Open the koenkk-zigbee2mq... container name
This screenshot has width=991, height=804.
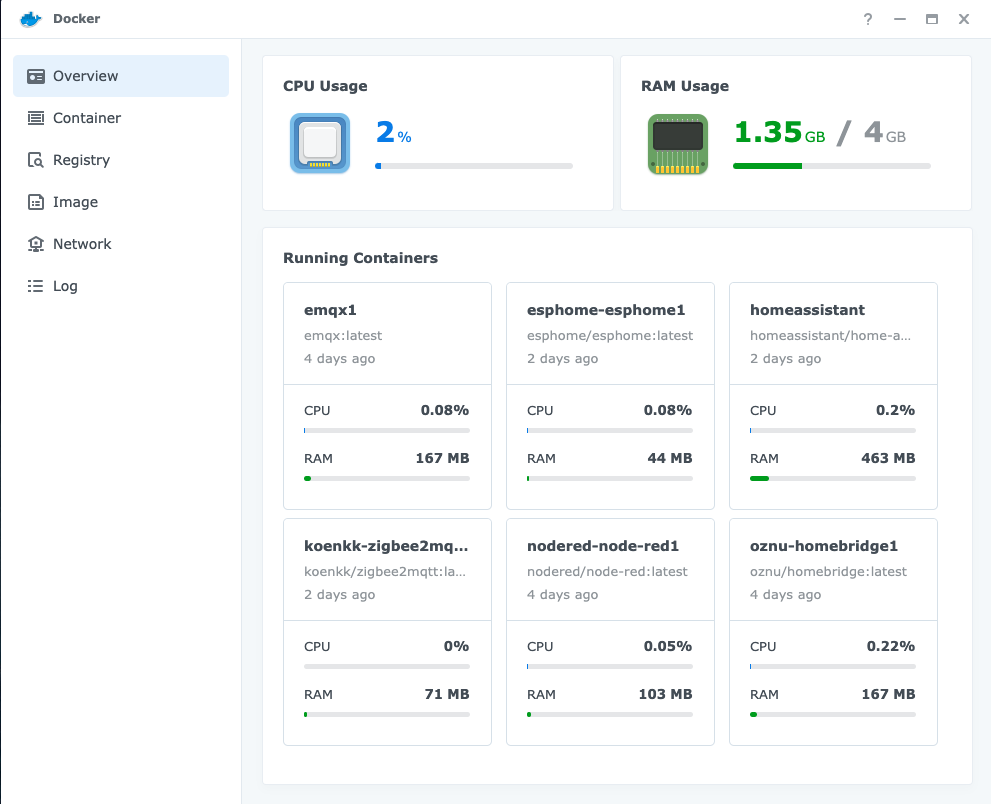point(386,546)
